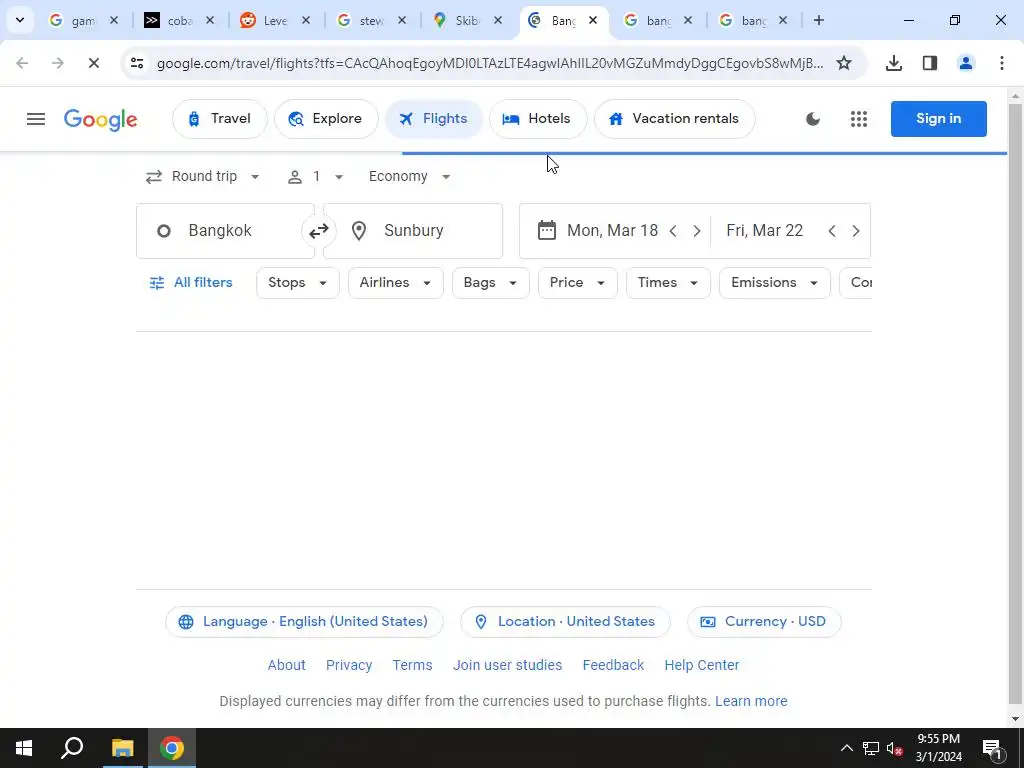Click the muted volume tray icon

click(x=894, y=748)
